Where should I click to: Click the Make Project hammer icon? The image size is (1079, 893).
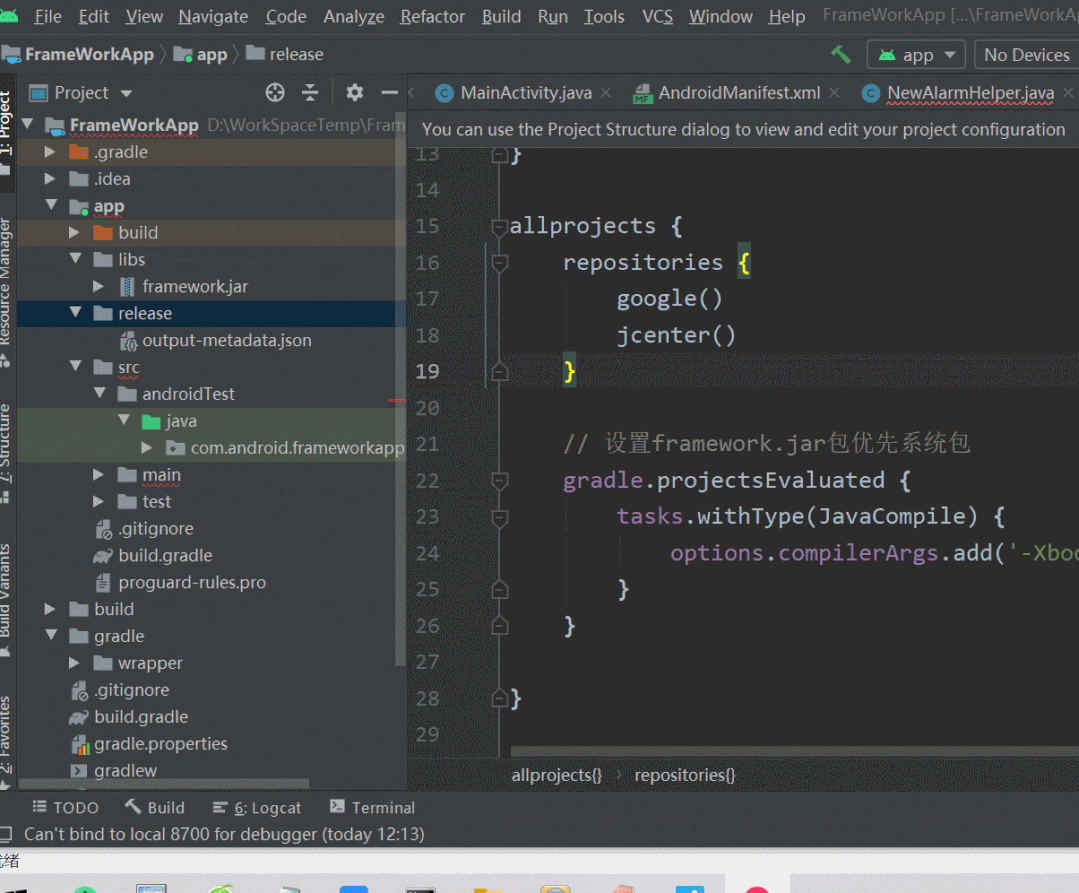click(840, 54)
